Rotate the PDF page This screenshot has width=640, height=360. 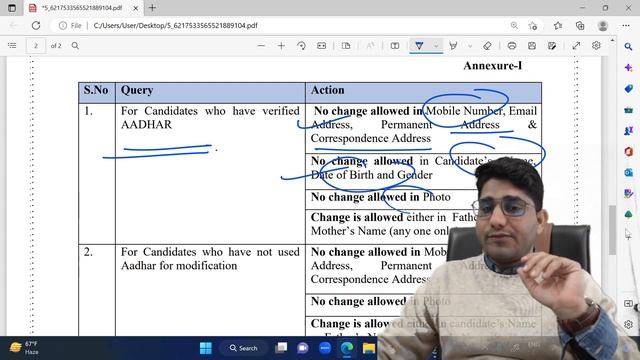click(x=301, y=46)
